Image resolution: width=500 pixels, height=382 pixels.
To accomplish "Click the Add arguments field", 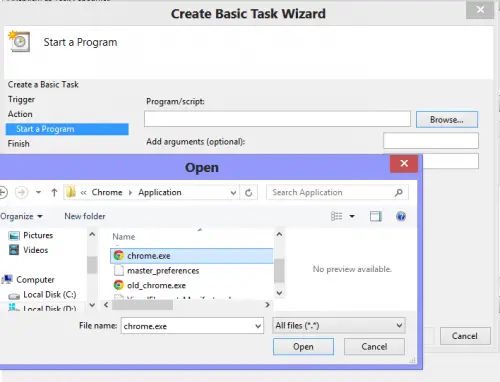I will pyautogui.click(x=431, y=141).
